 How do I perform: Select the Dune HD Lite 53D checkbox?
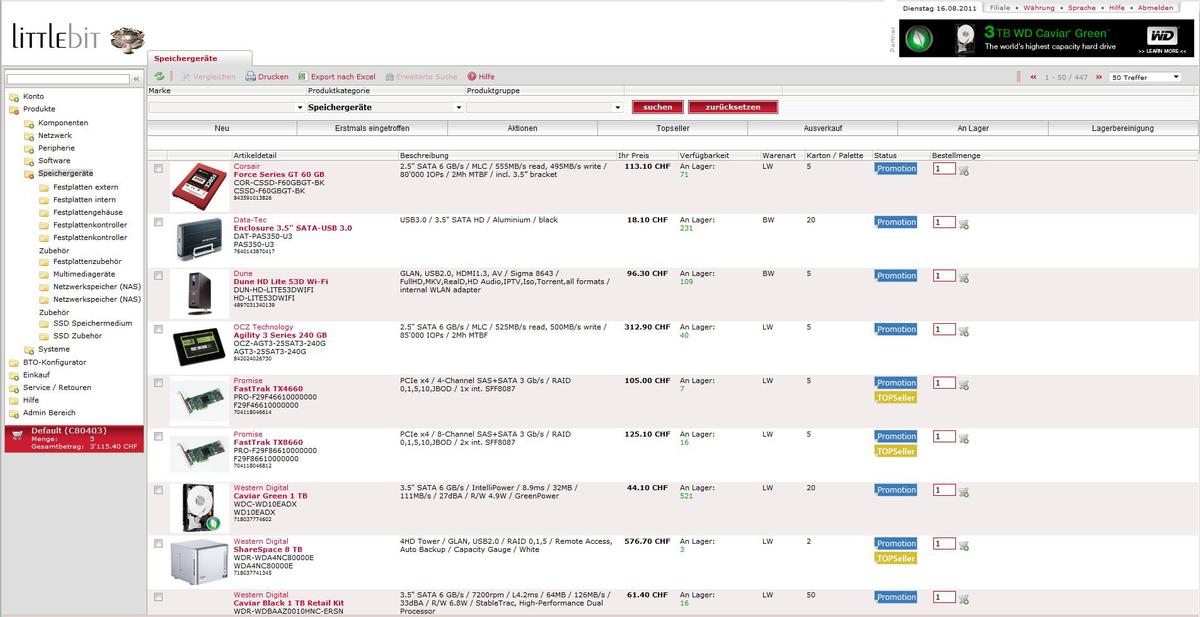(x=158, y=276)
